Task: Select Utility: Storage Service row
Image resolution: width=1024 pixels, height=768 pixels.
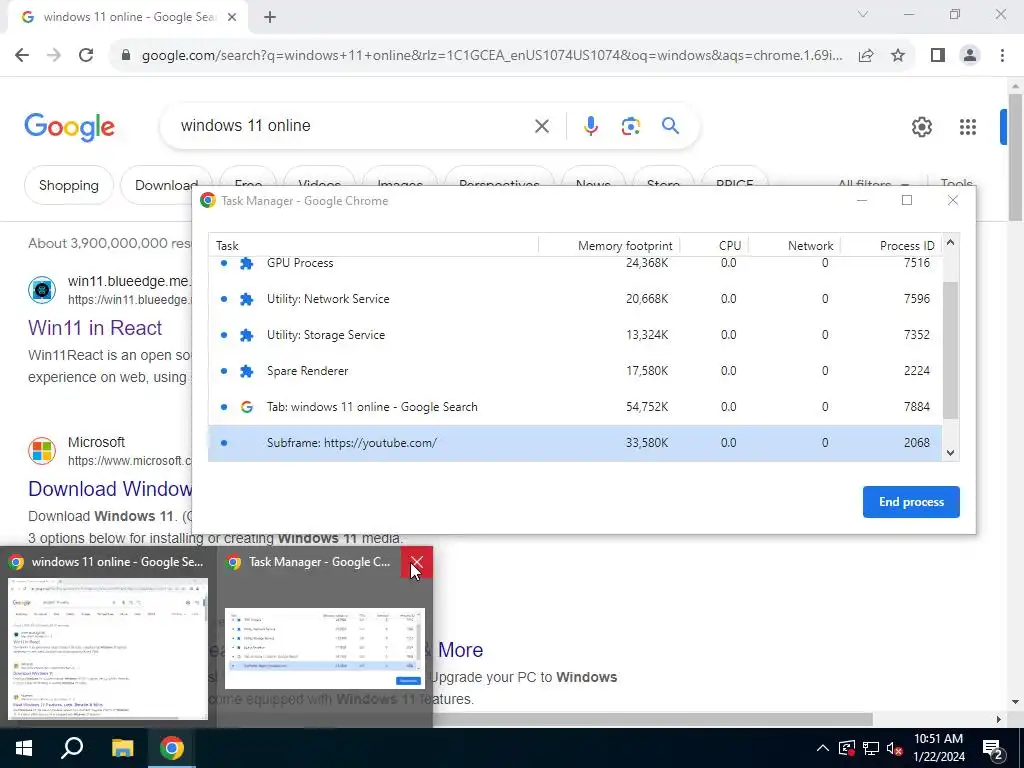Action: (x=575, y=335)
